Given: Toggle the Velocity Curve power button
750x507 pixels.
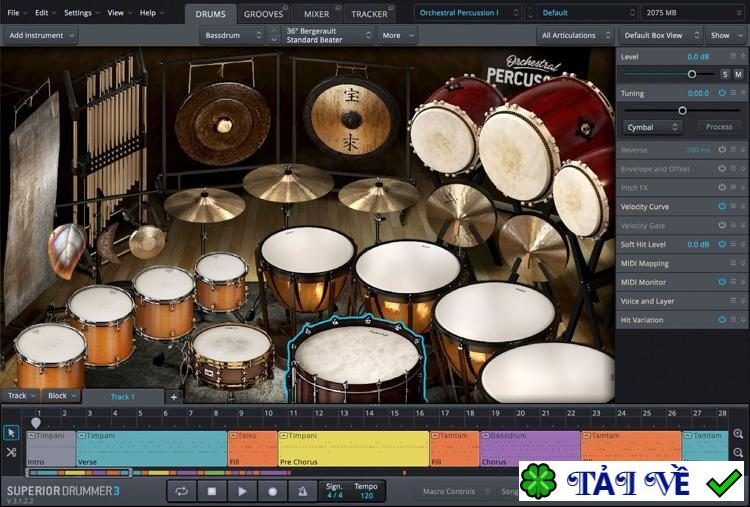Looking at the screenshot, I should 721,206.
